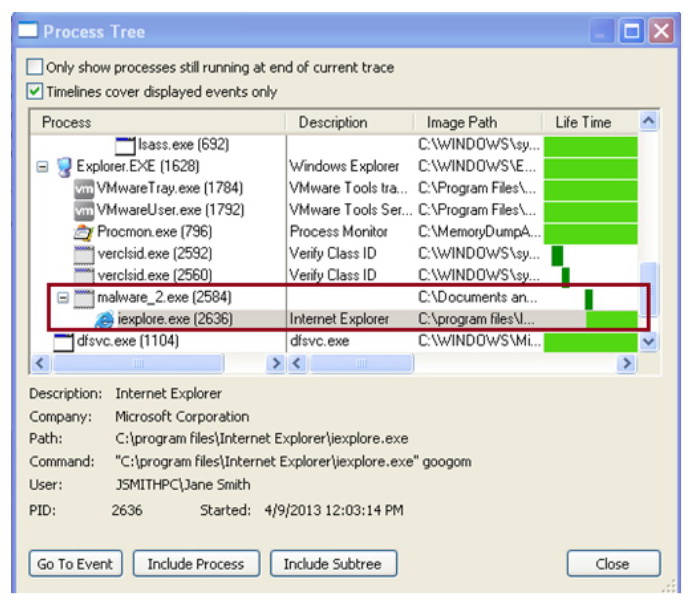The width and height of the screenshot is (691, 603).
Task: Sort by the Life Time column header
Action: (x=590, y=122)
